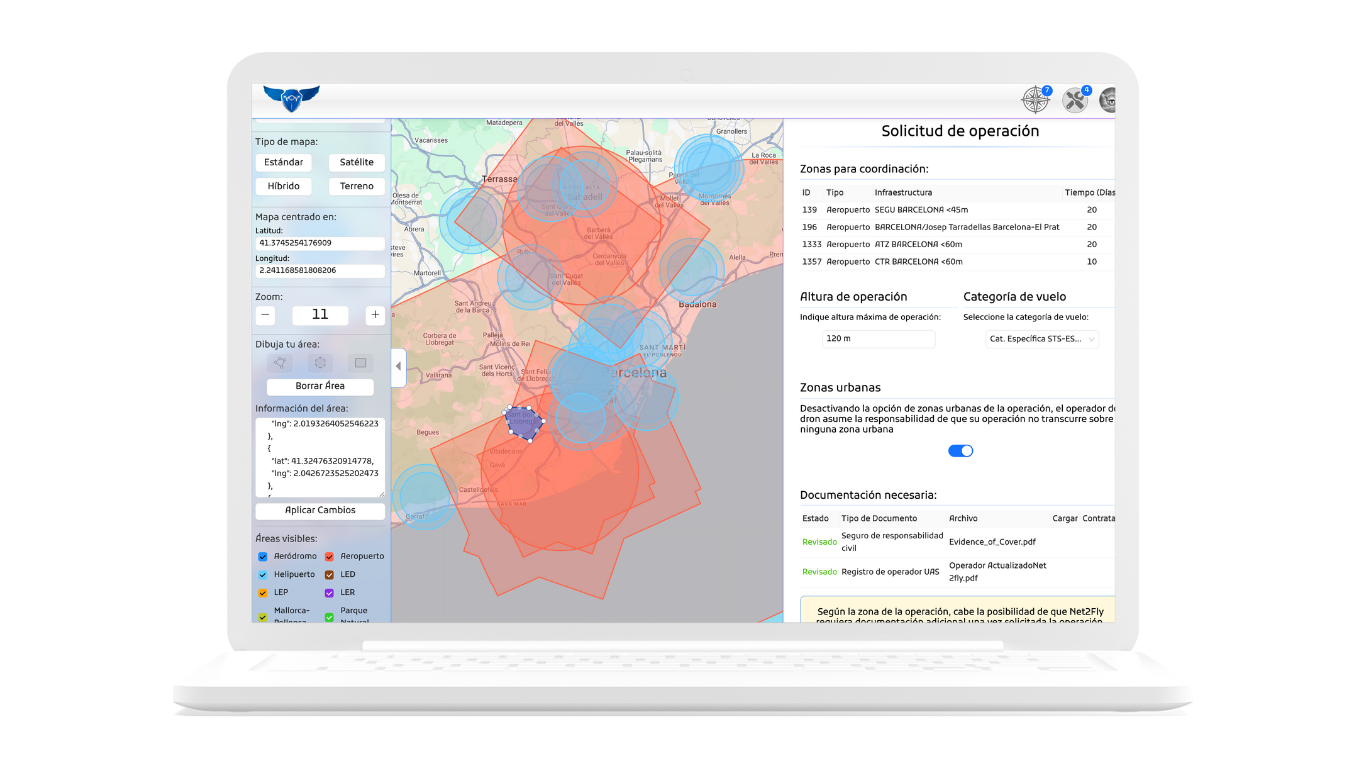Open the Evidence_of_Cover.pdf file
1366x768 pixels.
click(x=992, y=542)
